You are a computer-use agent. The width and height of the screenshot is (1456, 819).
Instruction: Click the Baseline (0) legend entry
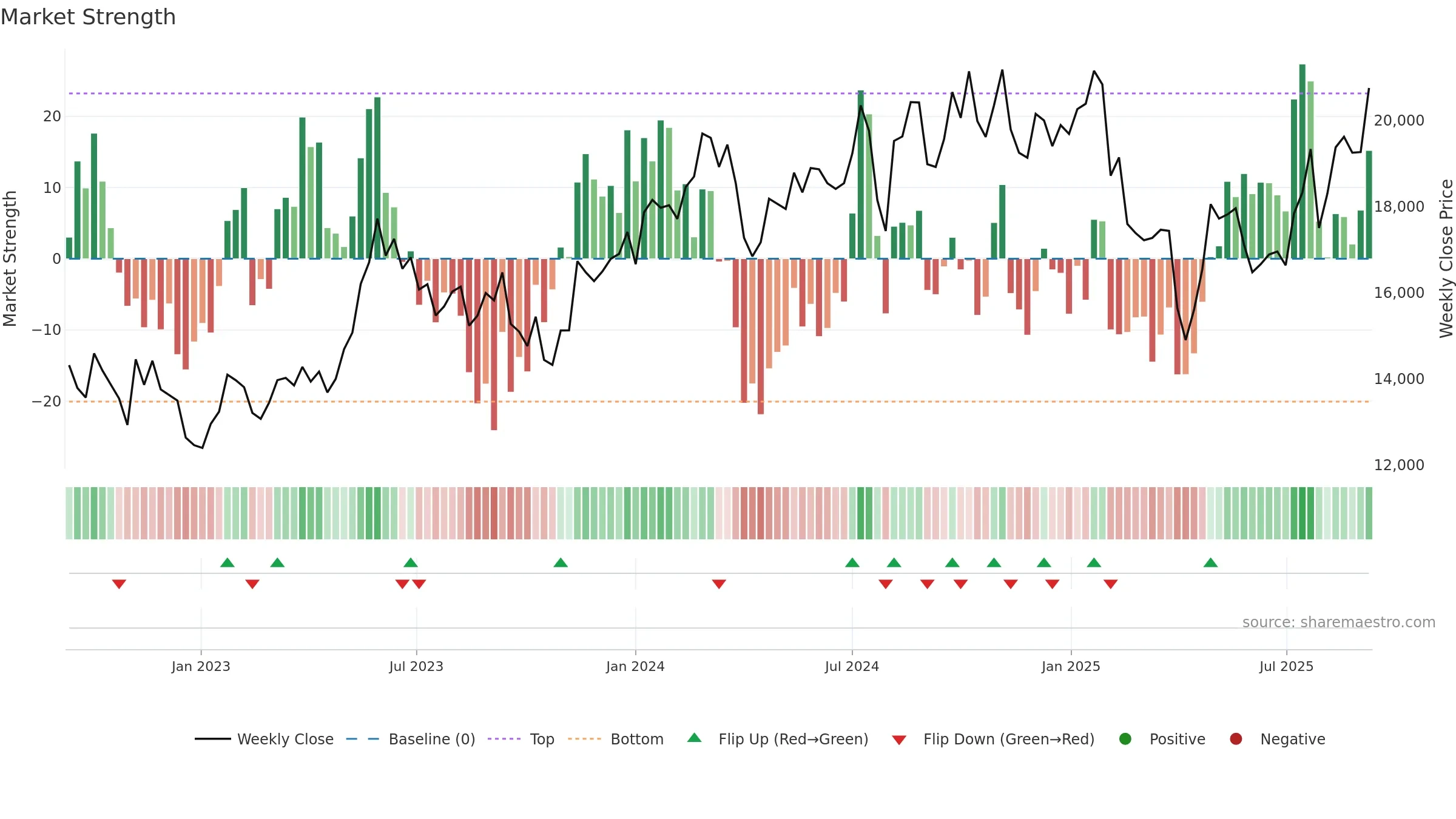411,739
